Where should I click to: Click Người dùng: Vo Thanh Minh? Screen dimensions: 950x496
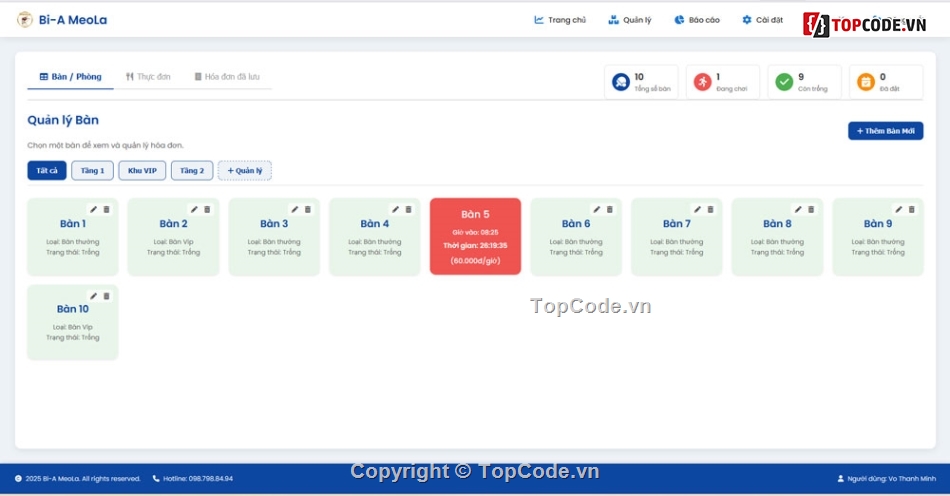tap(891, 478)
